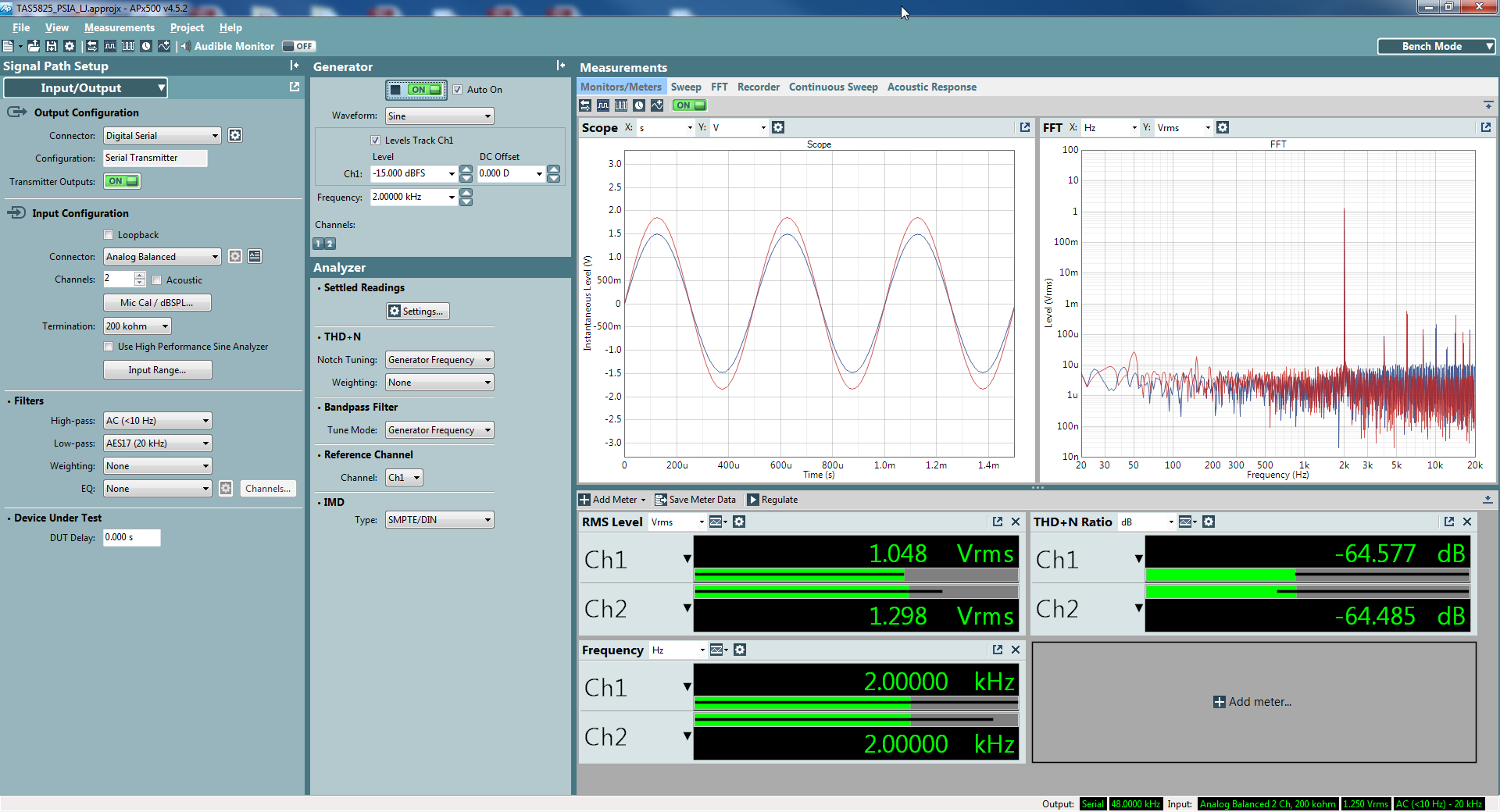Open Settled Readings Settings button
This screenshot has width=1500, height=812.
tap(418, 312)
